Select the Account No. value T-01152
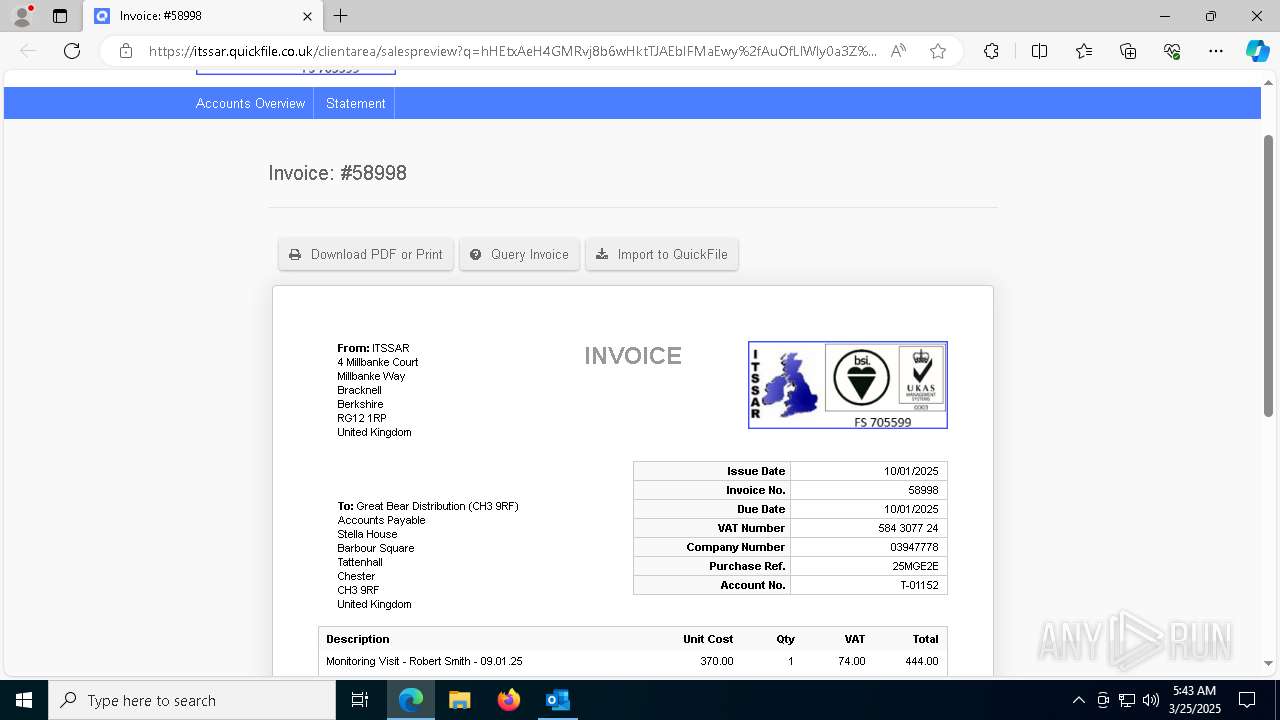 (919, 585)
